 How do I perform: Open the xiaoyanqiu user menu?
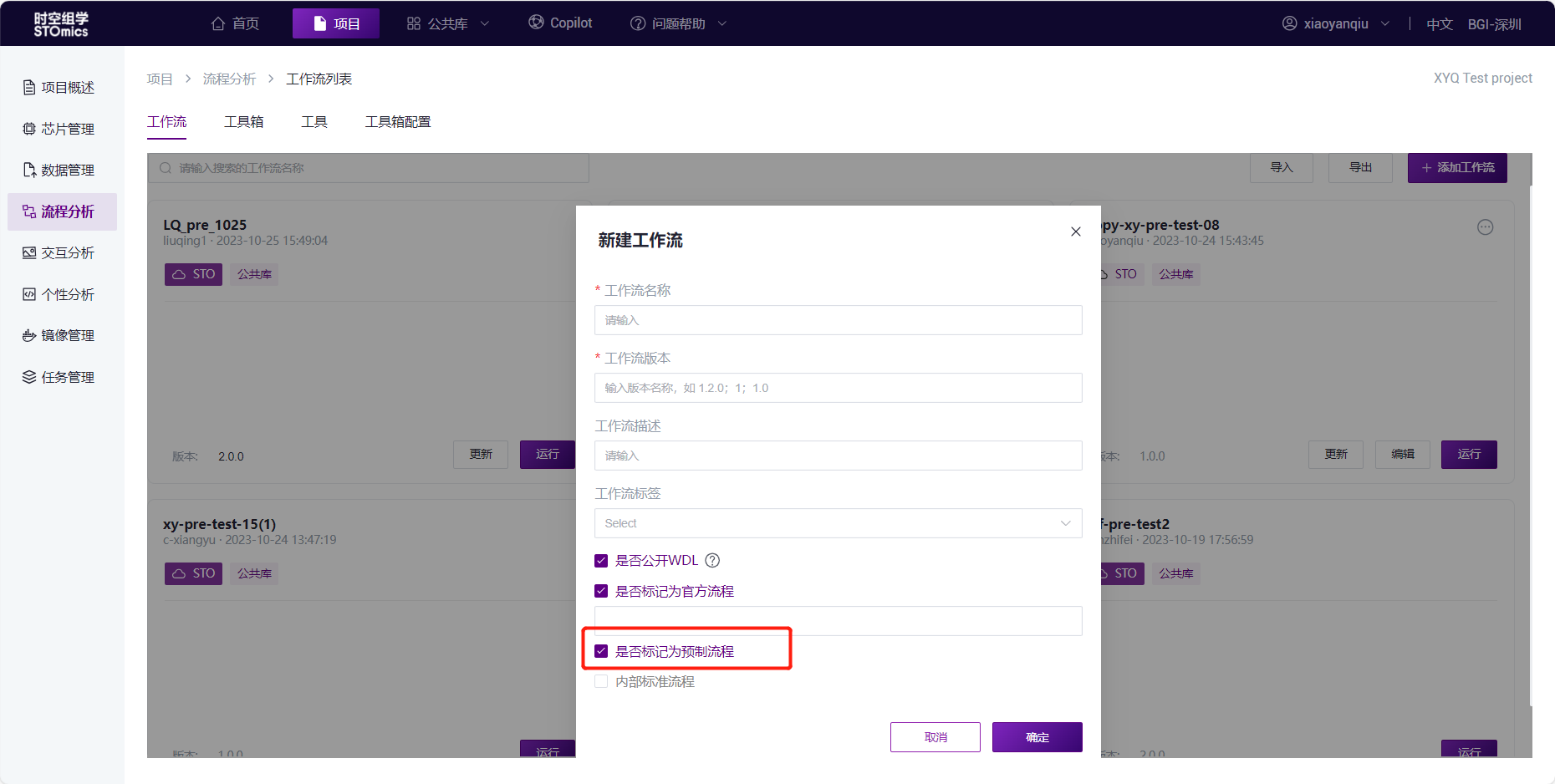(1335, 23)
